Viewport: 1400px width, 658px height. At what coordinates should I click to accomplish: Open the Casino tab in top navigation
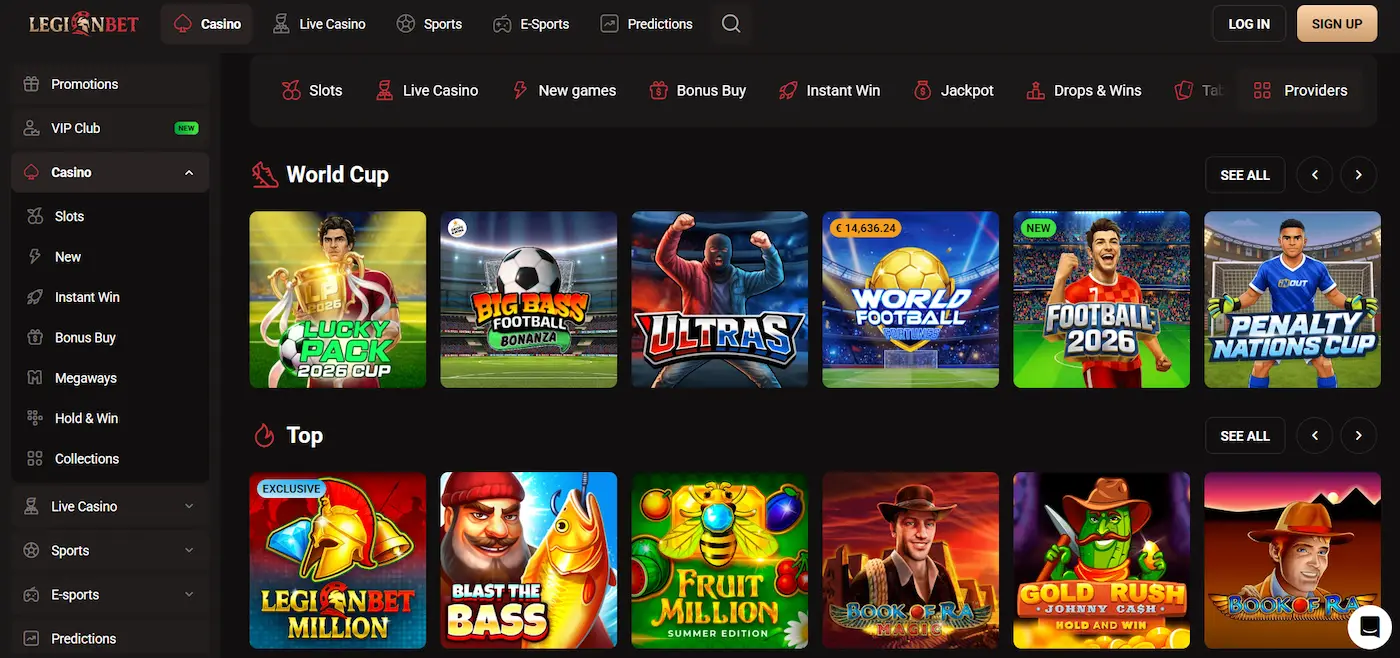tap(207, 24)
